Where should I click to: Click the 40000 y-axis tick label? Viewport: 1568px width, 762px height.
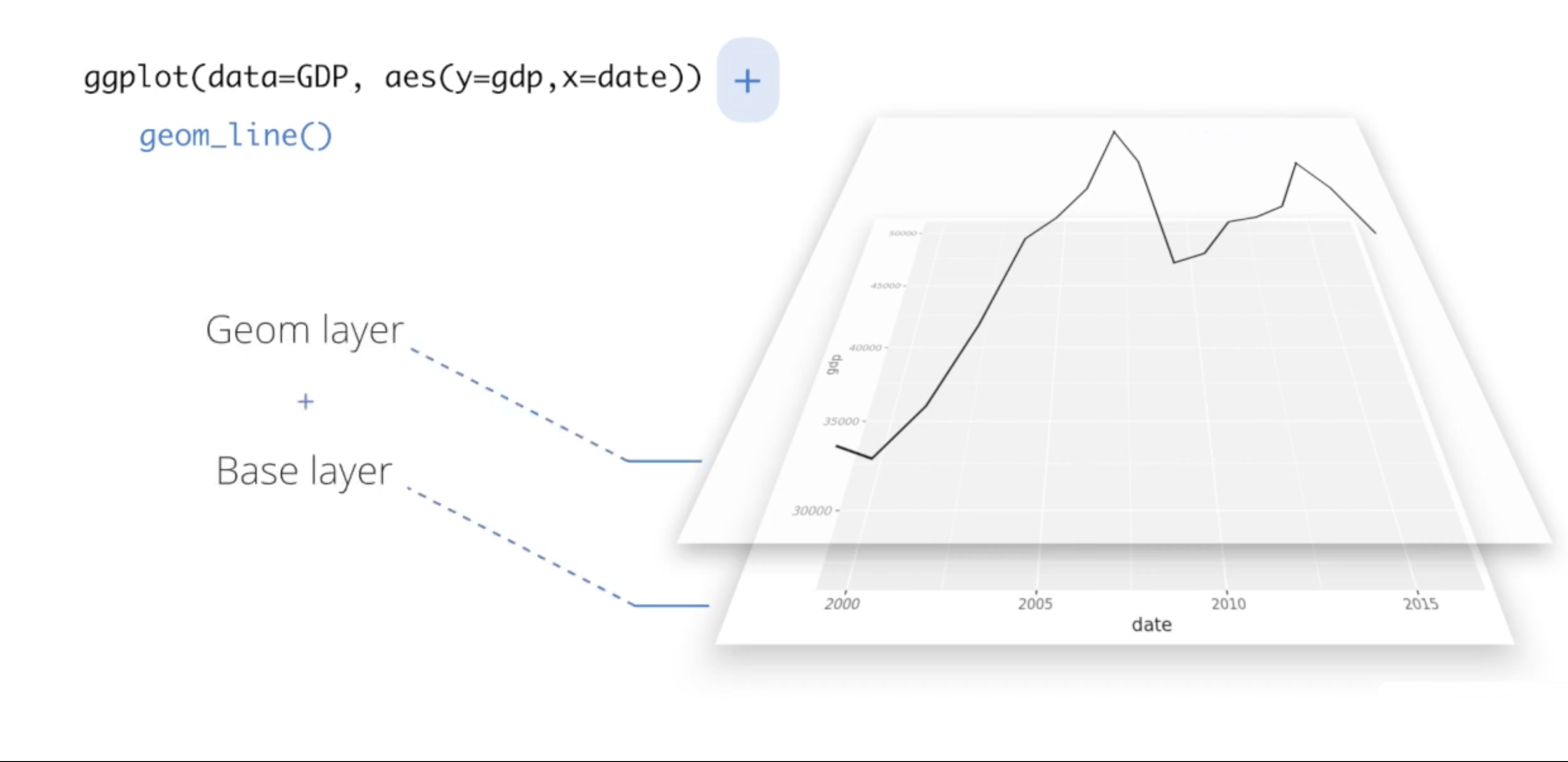865,348
